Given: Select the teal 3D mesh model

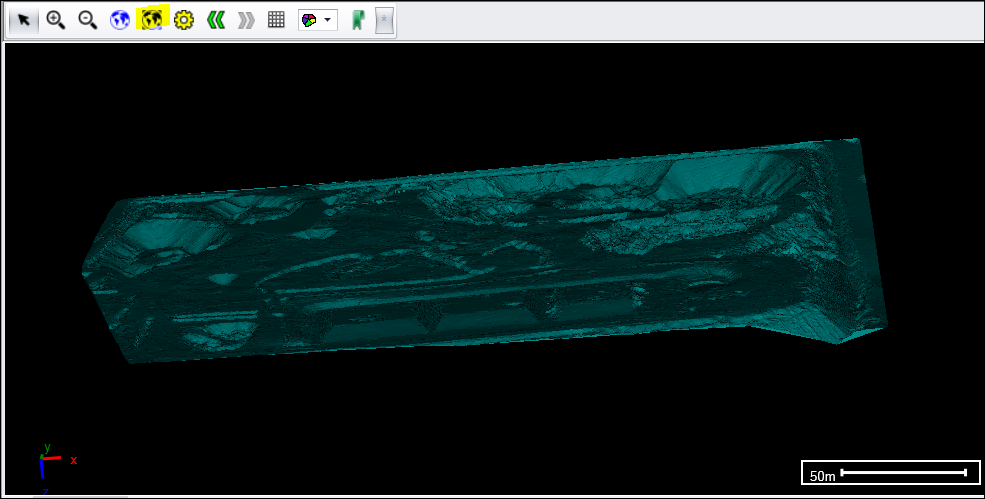Looking at the screenshot, I should (480, 260).
